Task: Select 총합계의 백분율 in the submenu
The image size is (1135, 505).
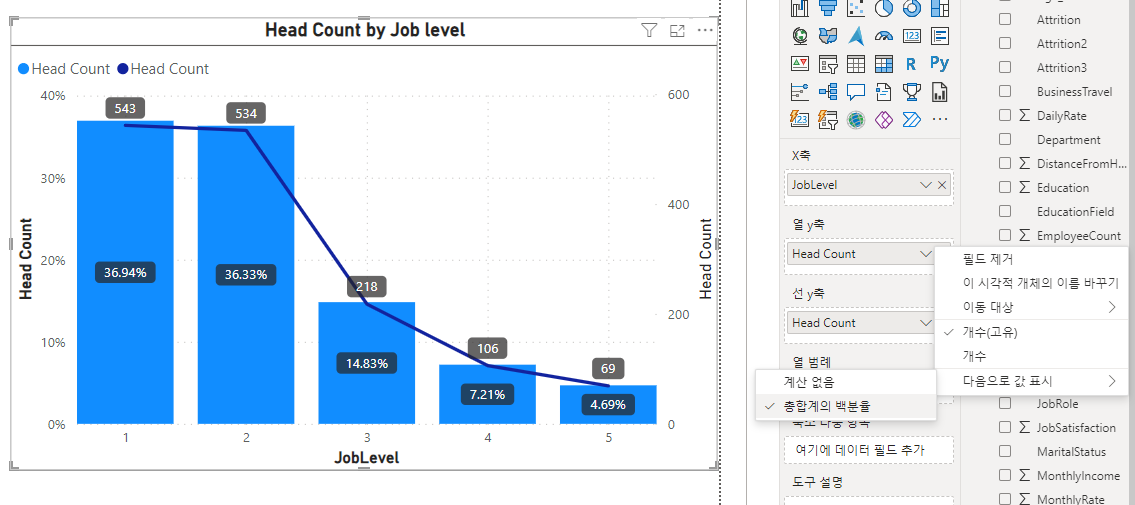Action: [x=845, y=407]
